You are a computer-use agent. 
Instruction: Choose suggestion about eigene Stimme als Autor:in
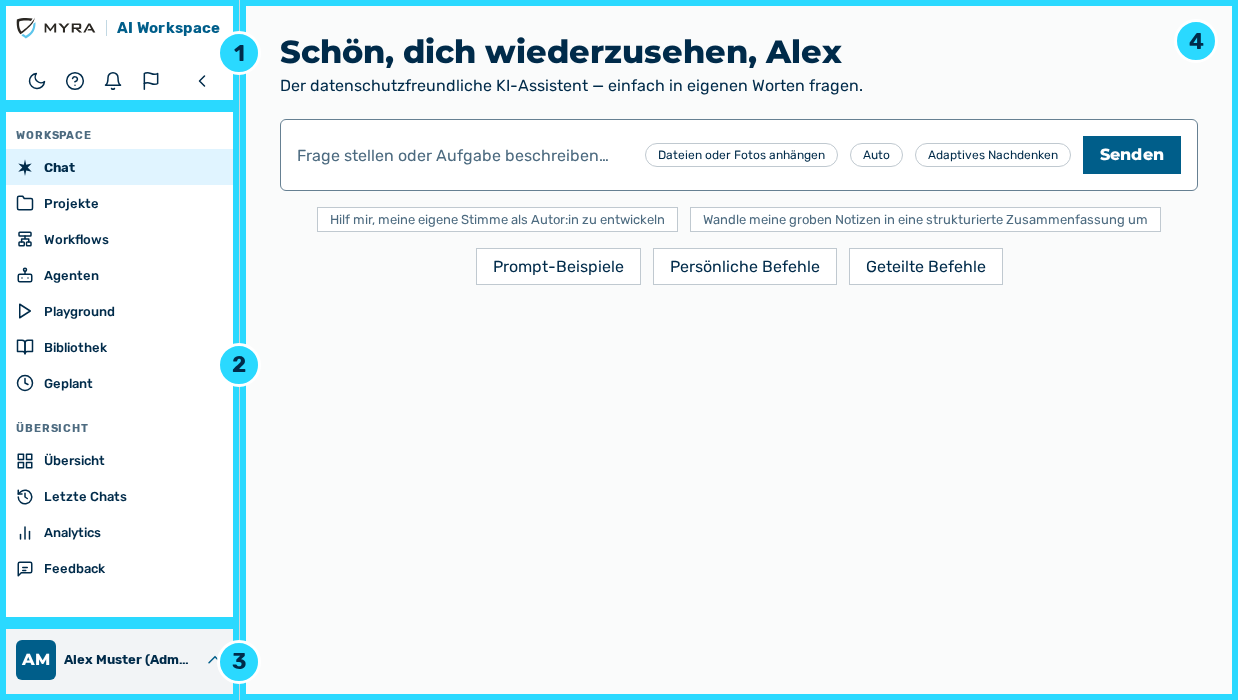(497, 220)
